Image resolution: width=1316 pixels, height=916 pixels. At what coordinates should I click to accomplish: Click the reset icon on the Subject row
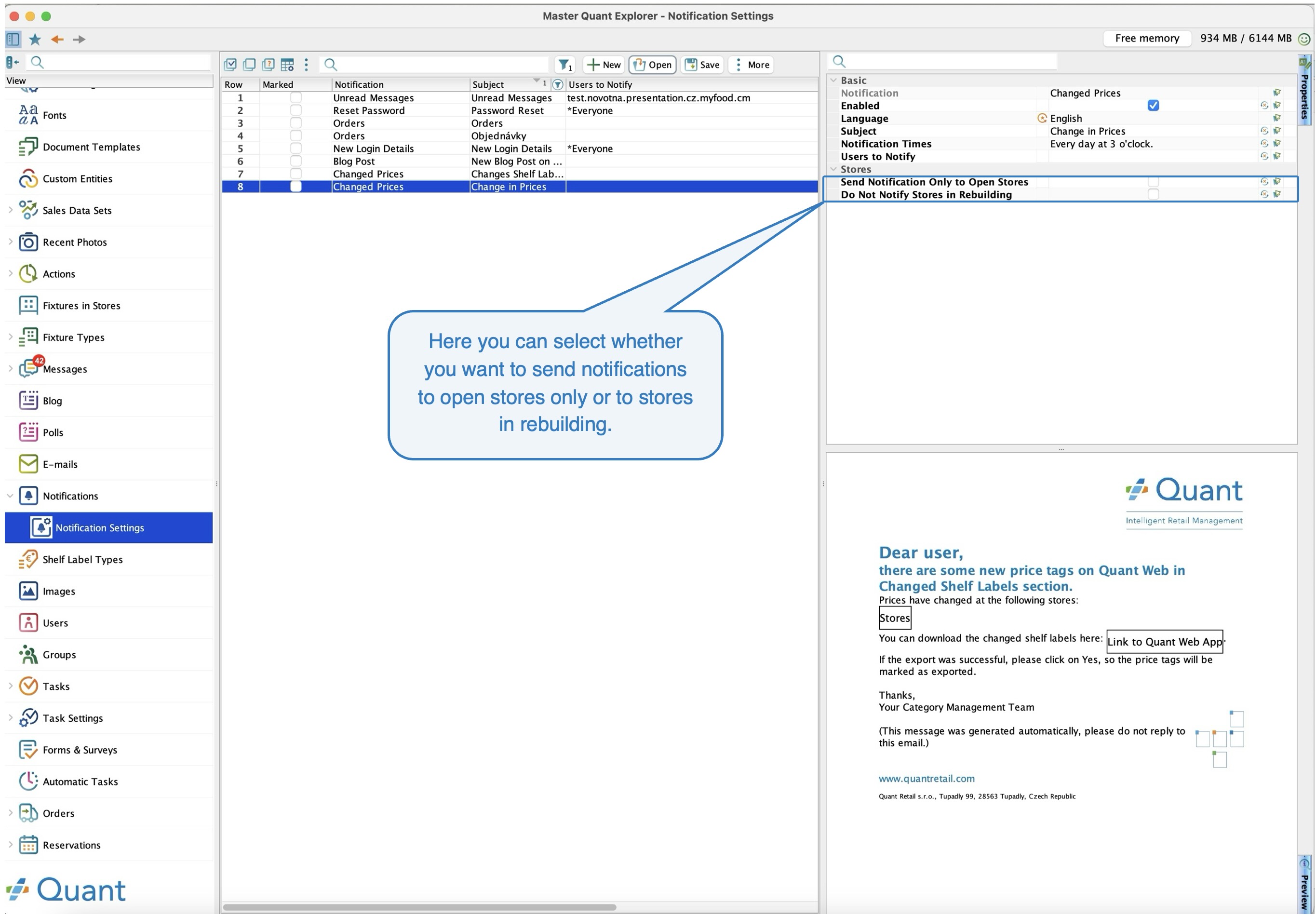pos(1264,131)
